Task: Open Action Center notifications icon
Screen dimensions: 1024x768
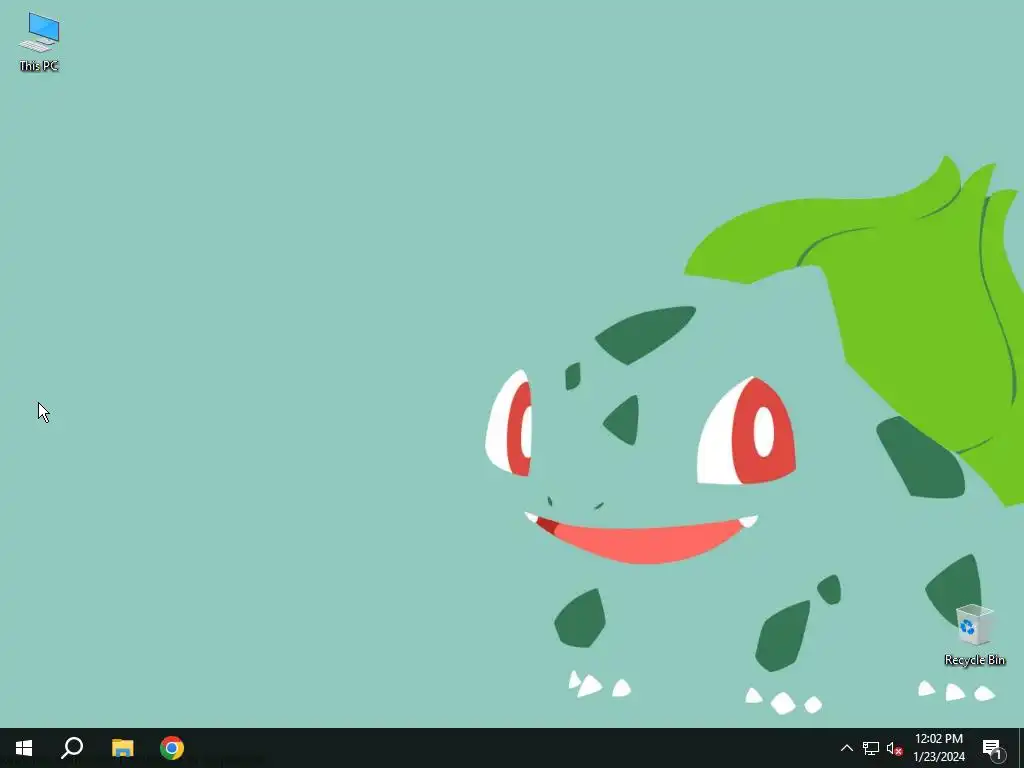Action: [993, 748]
